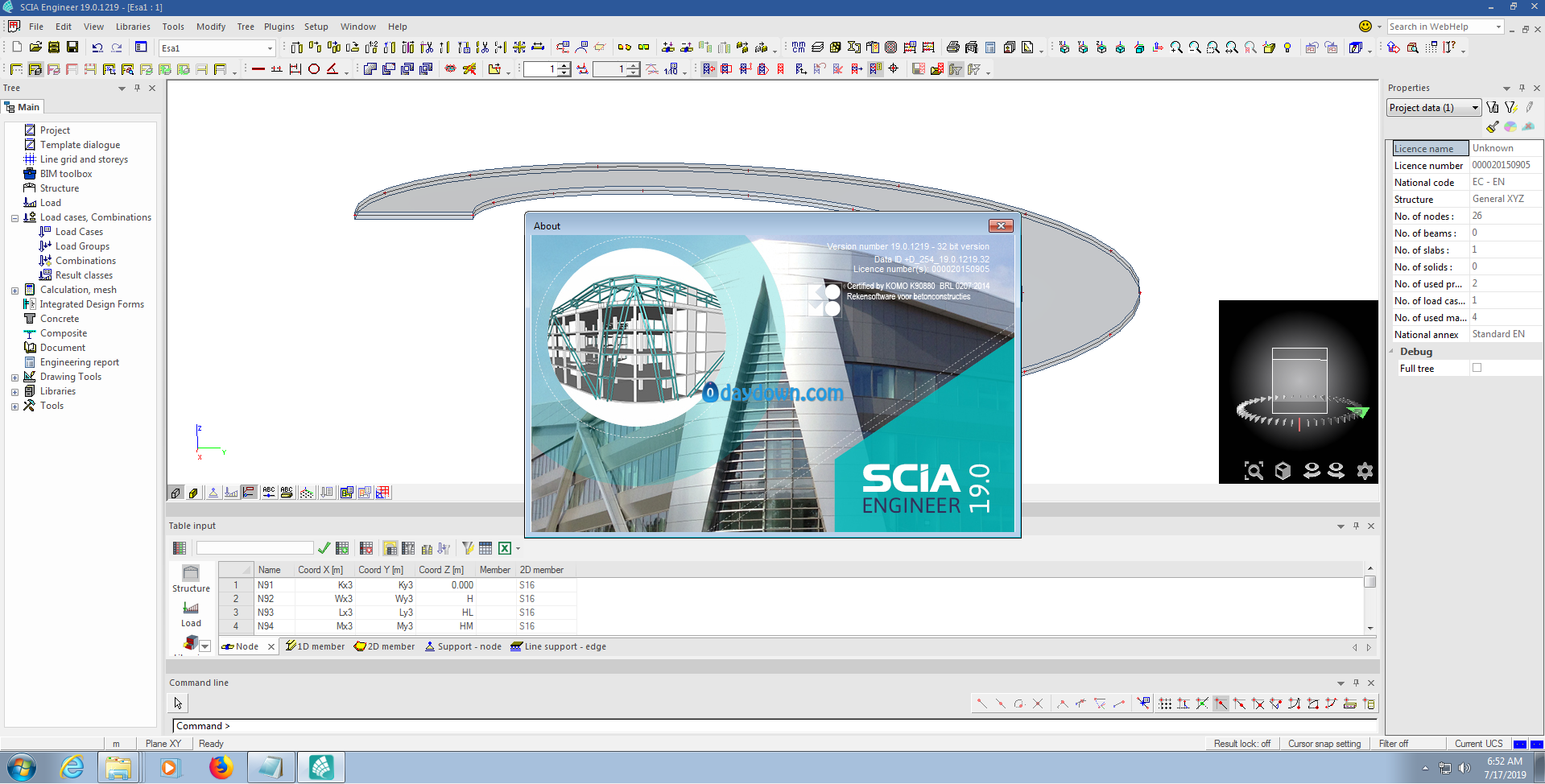Click the light bulb icon in the view toolbar
This screenshot has width=1545, height=784.
pyautogui.click(x=1287, y=47)
